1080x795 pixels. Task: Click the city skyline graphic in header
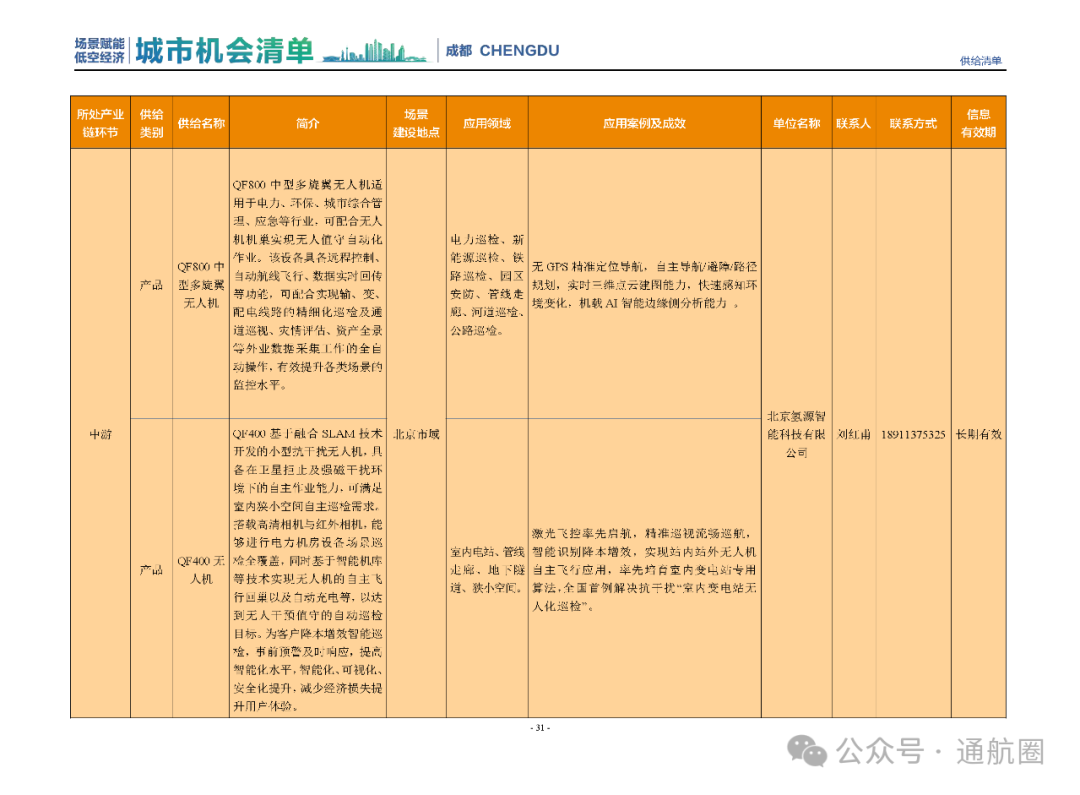tap(375, 51)
